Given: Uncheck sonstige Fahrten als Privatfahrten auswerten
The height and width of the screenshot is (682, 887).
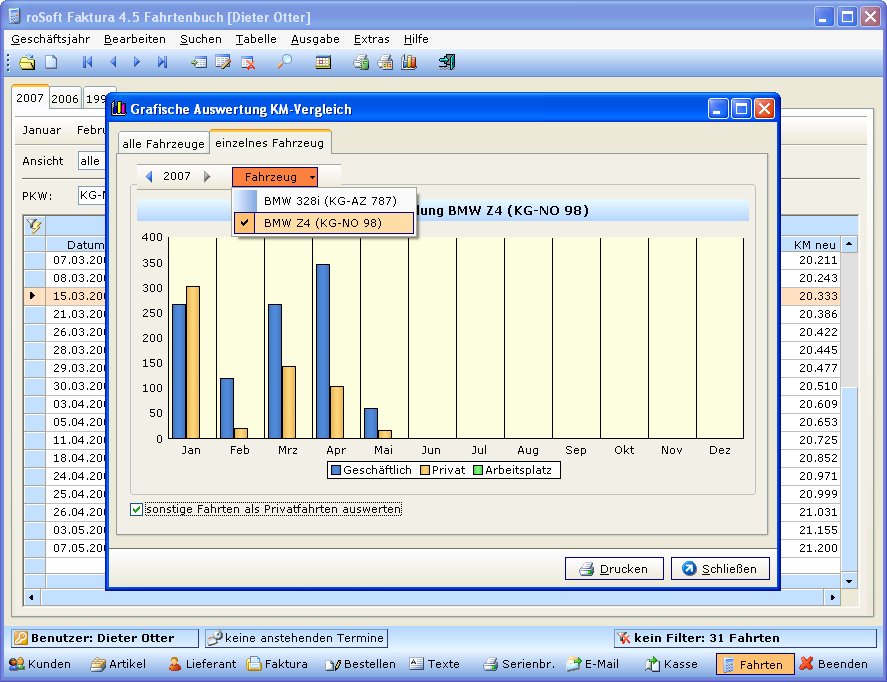Looking at the screenshot, I should click(137, 510).
